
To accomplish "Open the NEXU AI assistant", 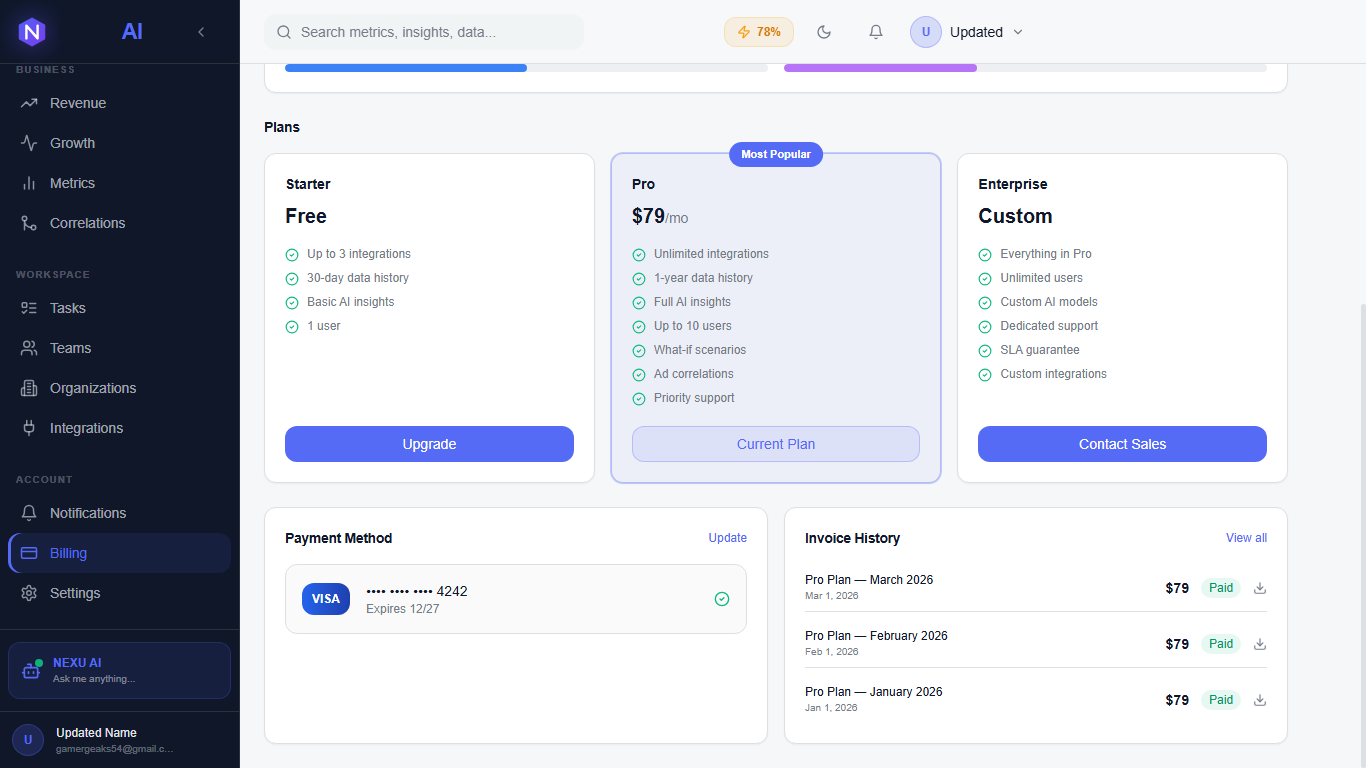I will (x=119, y=670).
